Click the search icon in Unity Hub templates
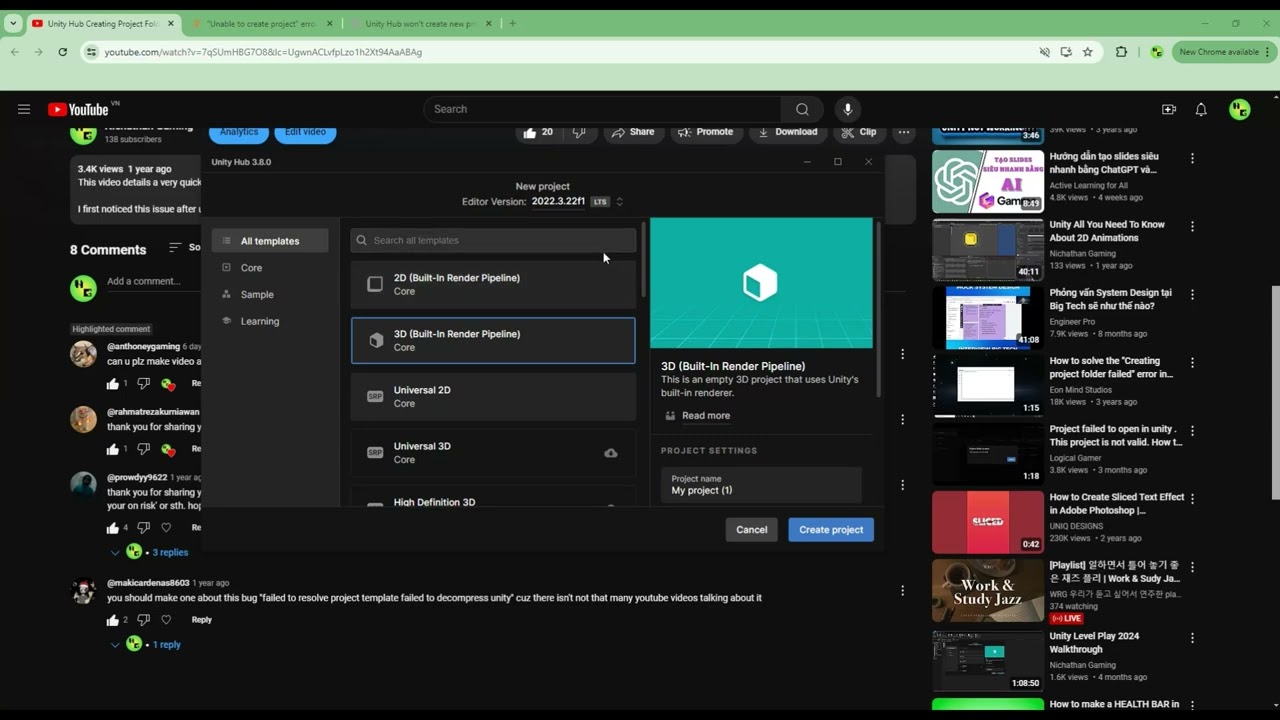This screenshot has width=1280, height=720. (362, 240)
